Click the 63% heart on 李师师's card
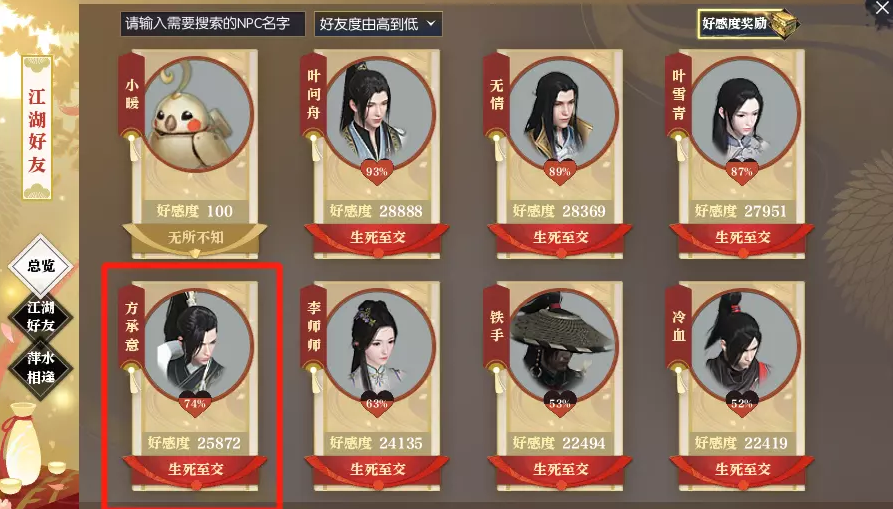The width and height of the screenshot is (893, 509). point(377,403)
